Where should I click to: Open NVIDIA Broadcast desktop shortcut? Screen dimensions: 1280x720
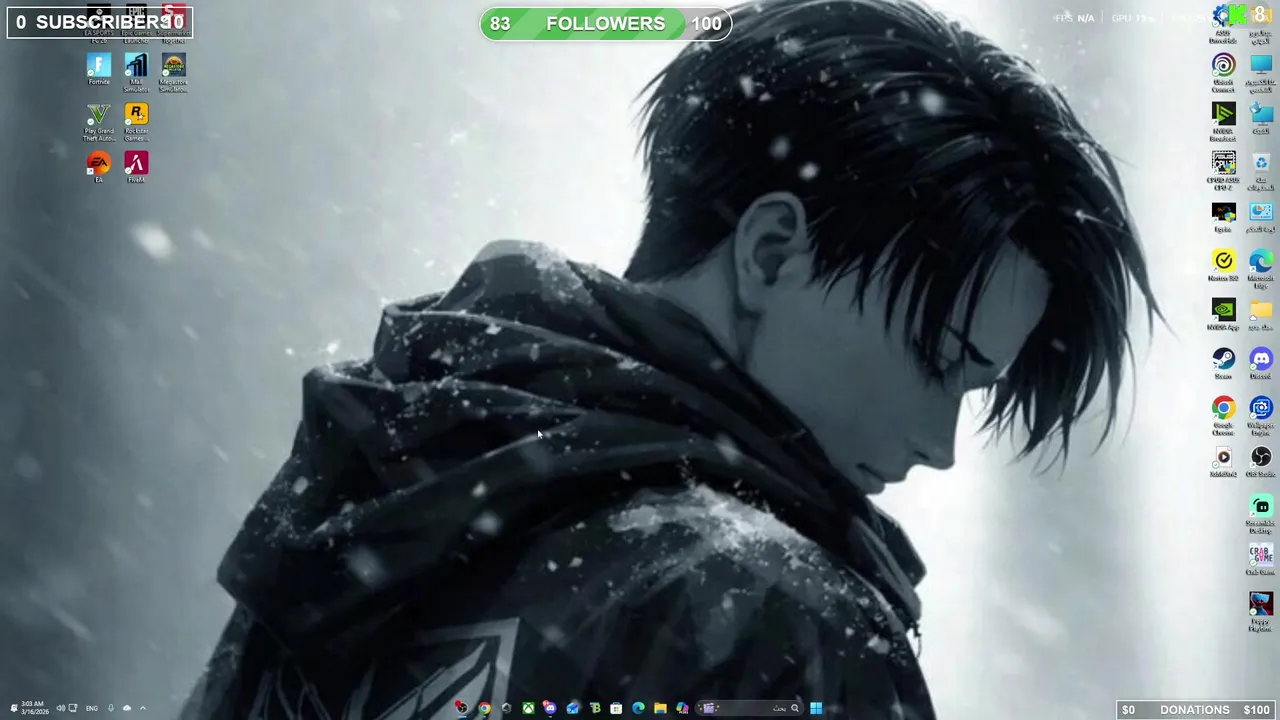click(1223, 122)
